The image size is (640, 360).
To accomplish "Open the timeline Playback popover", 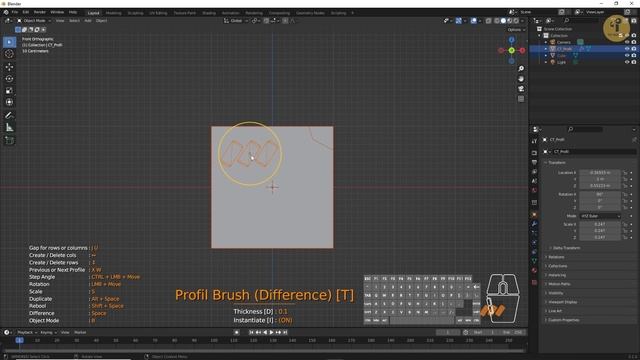I will (x=27, y=333).
